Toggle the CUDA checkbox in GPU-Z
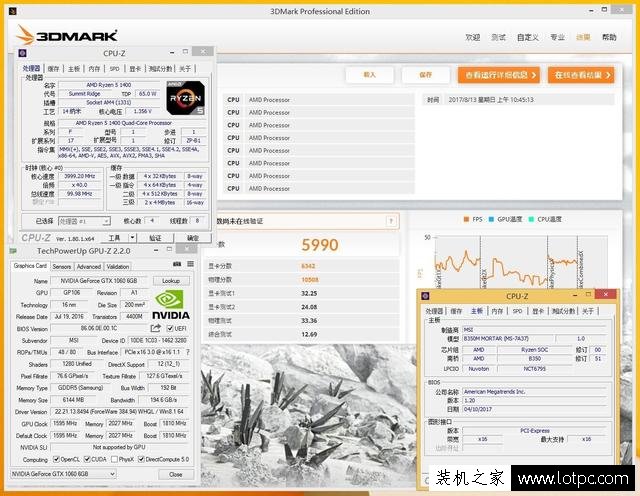The width and height of the screenshot is (640, 496). coord(87,459)
